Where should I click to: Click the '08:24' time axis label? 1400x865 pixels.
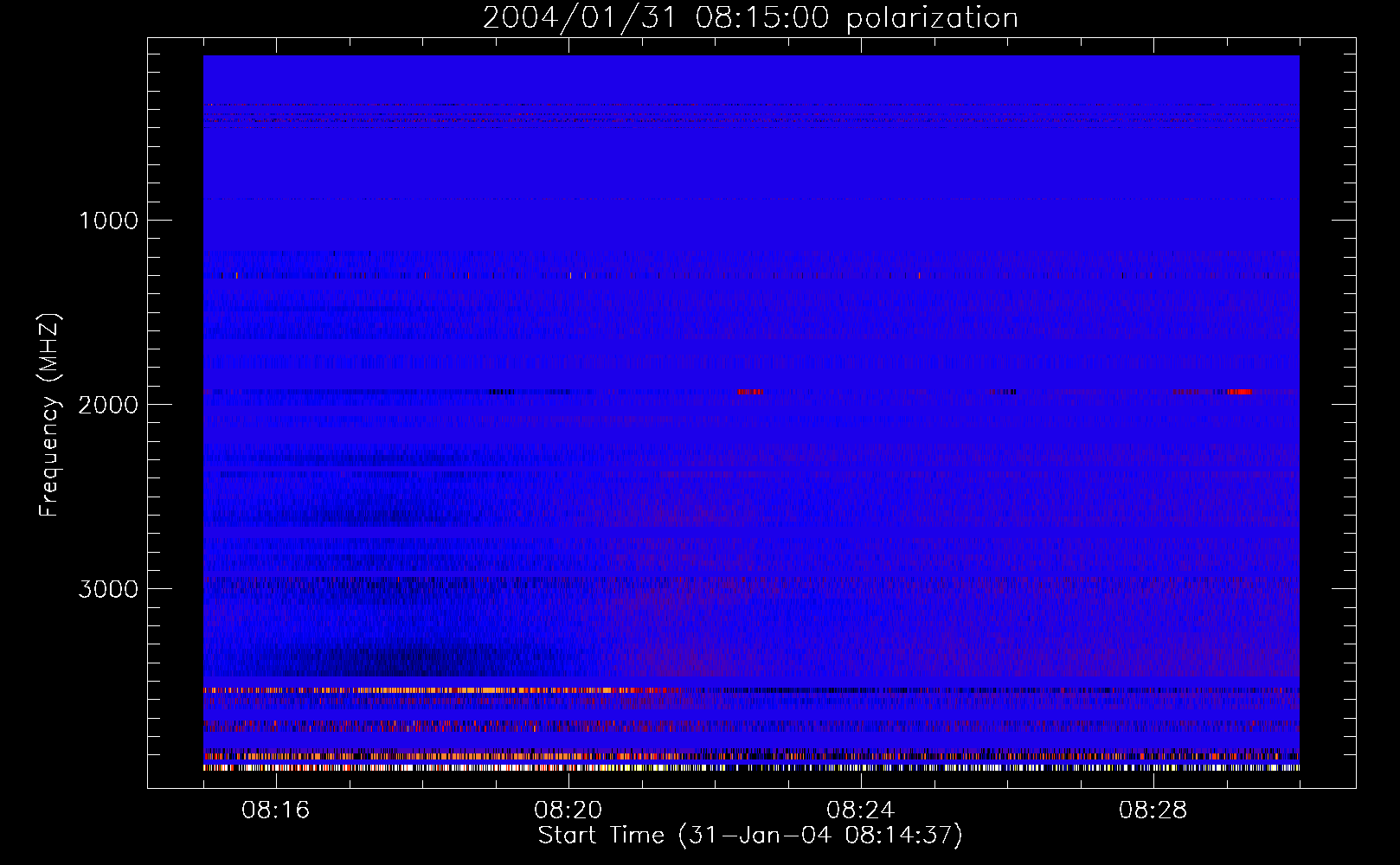point(861,811)
